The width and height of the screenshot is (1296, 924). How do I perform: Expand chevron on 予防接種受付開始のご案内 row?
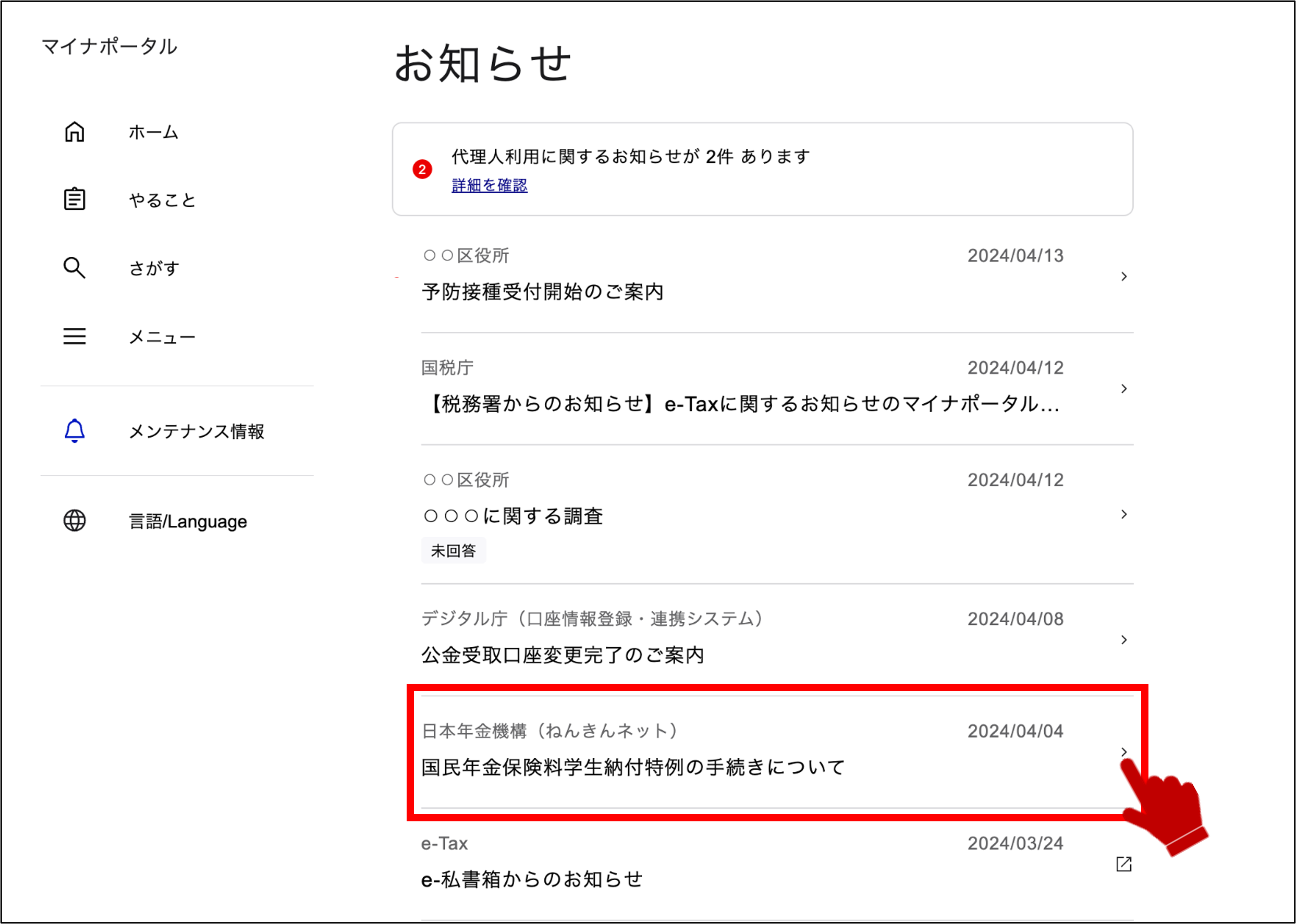click(x=1124, y=277)
